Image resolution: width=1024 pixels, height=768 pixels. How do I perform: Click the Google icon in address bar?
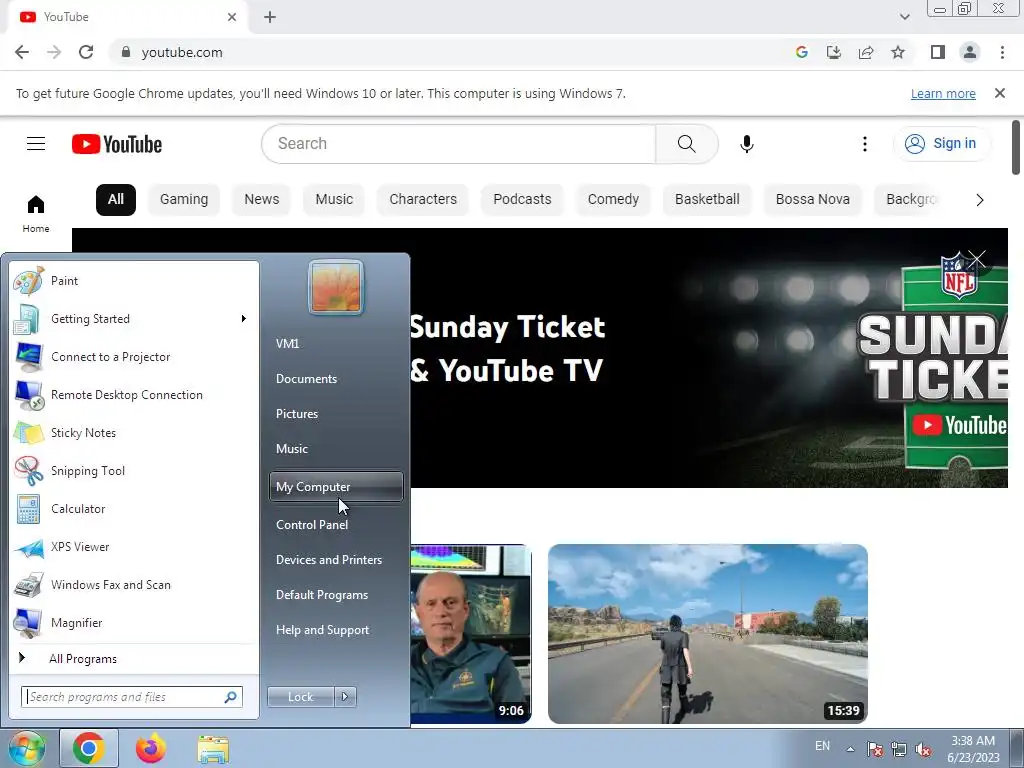pyautogui.click(x=802, y=52)
